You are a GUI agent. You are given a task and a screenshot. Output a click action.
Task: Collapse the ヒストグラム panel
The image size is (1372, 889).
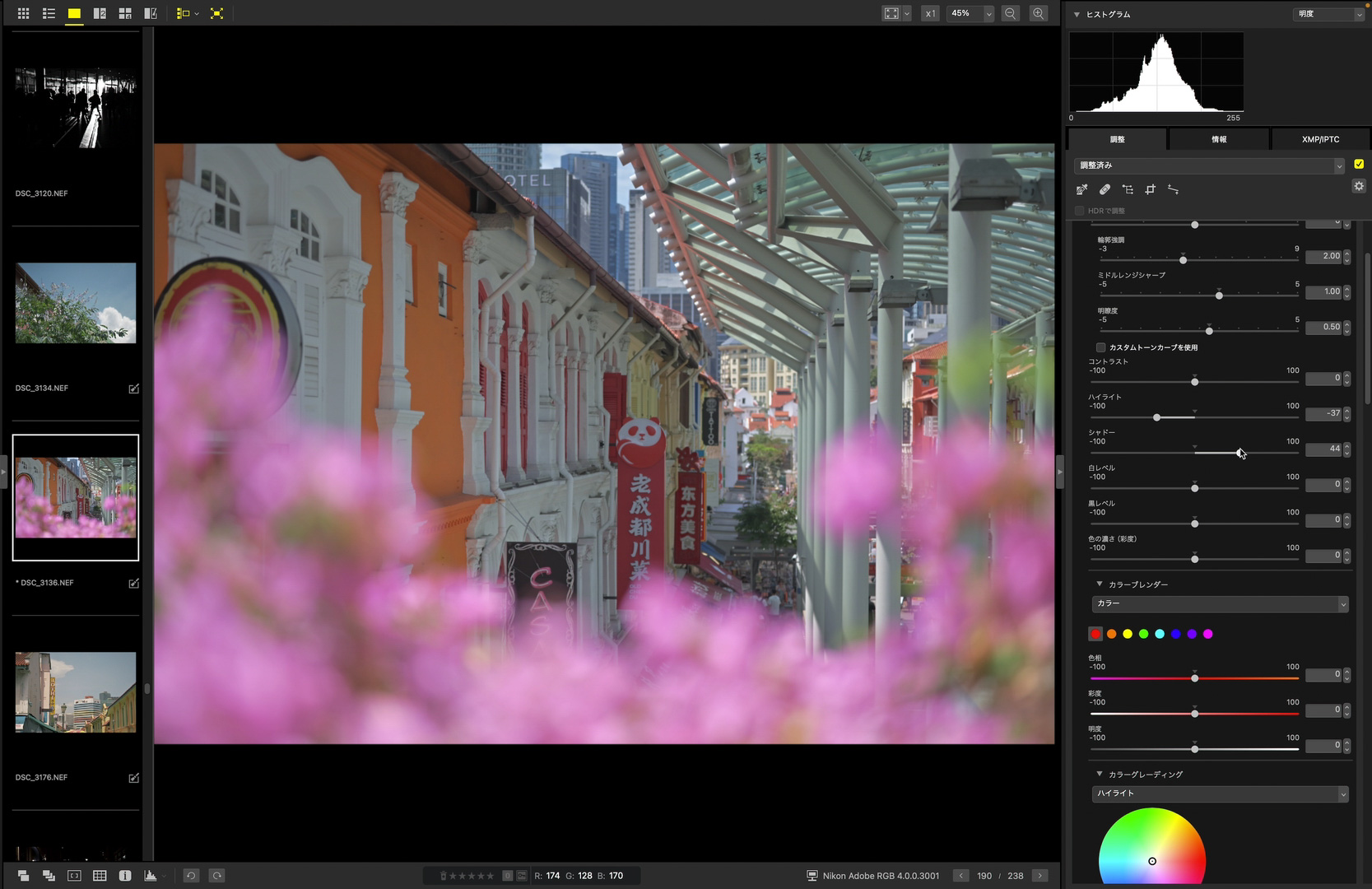1077,15
